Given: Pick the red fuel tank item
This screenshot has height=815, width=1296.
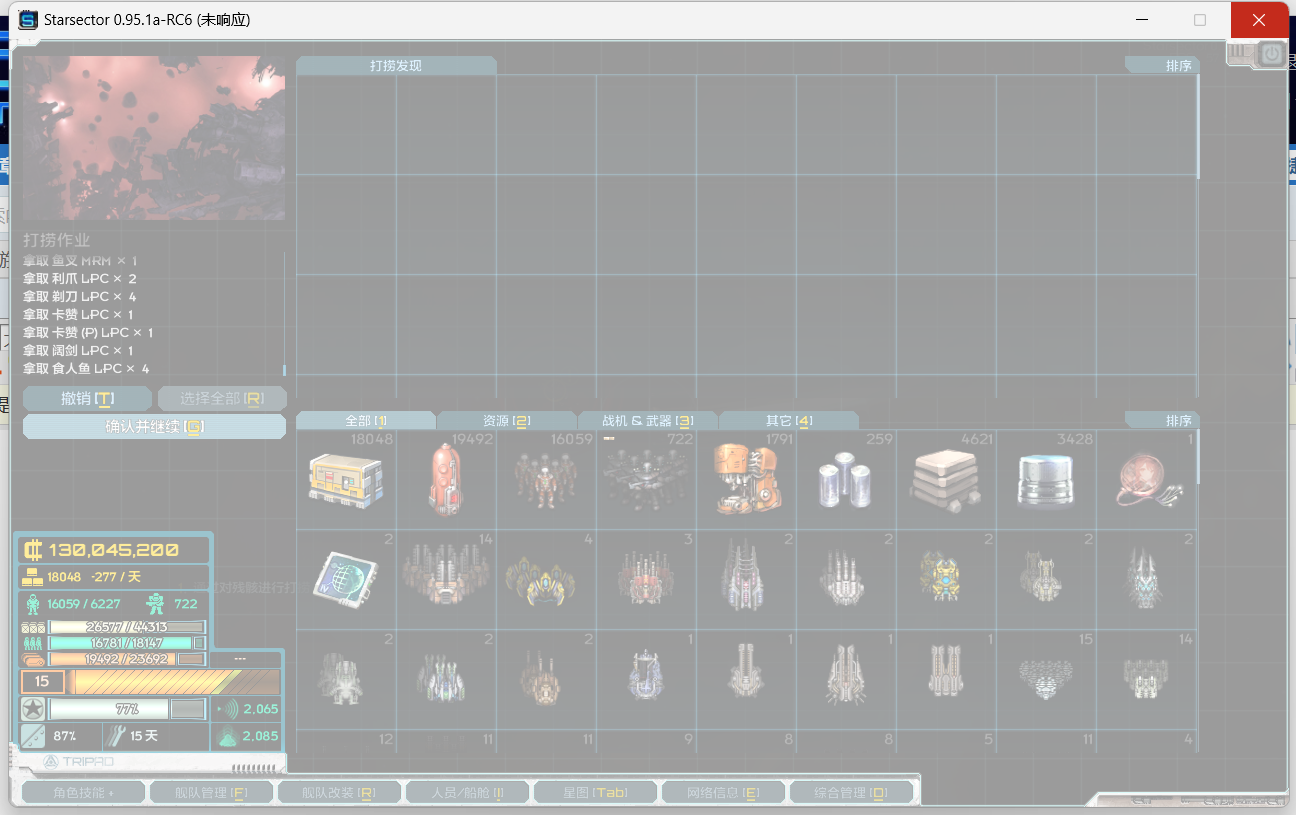Looking at the screenshot, I should point(446,481).
